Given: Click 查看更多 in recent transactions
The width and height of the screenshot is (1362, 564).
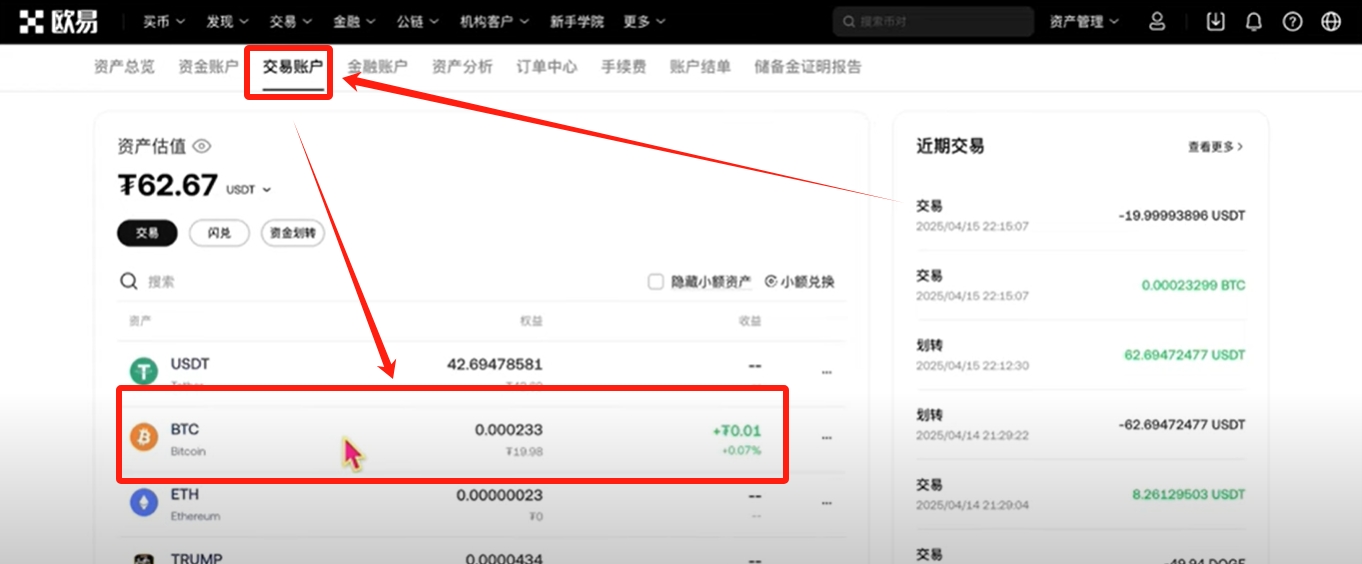Looking at the screenshot, I should (1215, 147).
